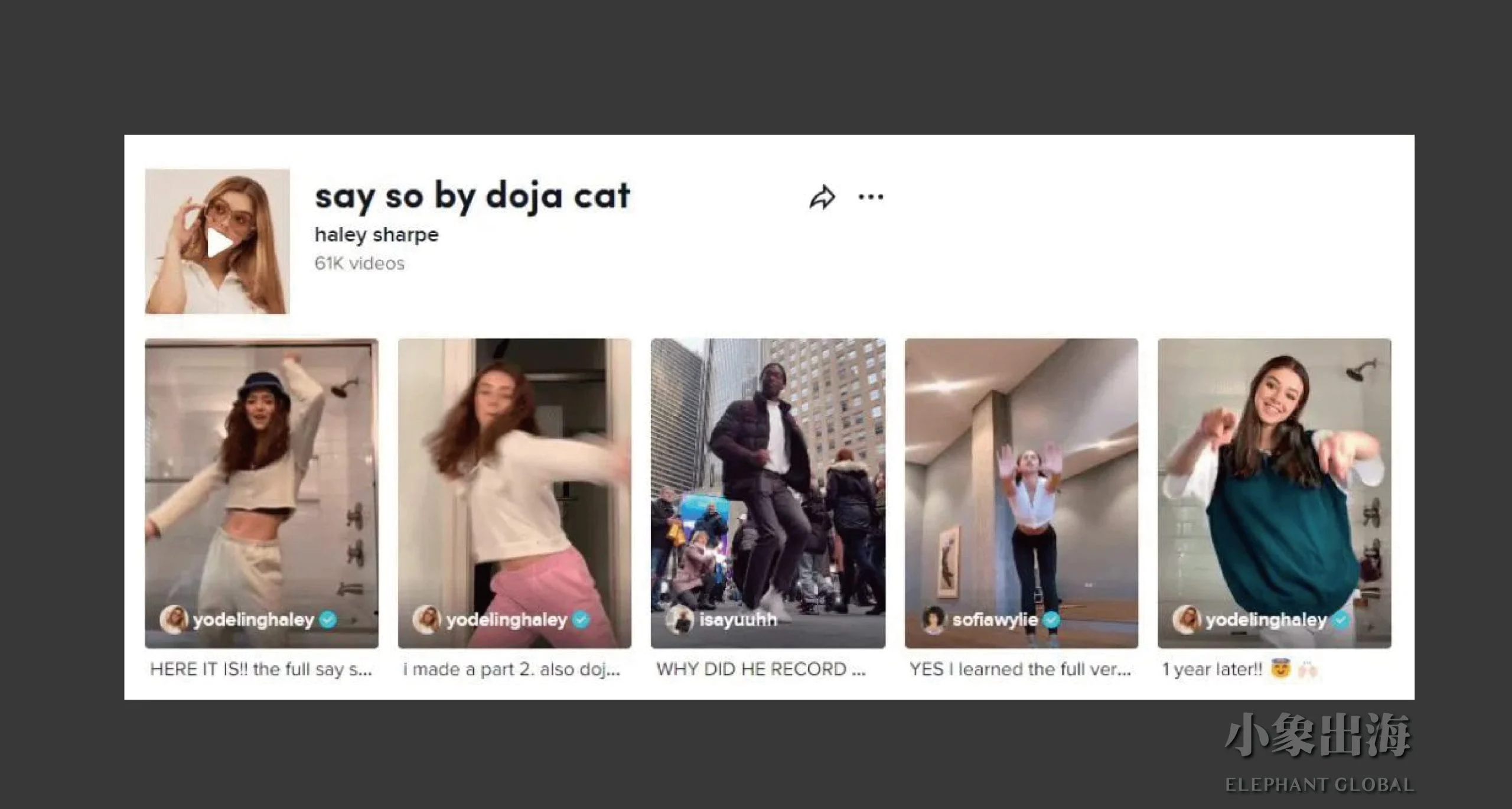The height and width of the screenshot is (809, 1512).
Task: Open the video of dancer in pink sweatpants
Action: tap(514, 493)
